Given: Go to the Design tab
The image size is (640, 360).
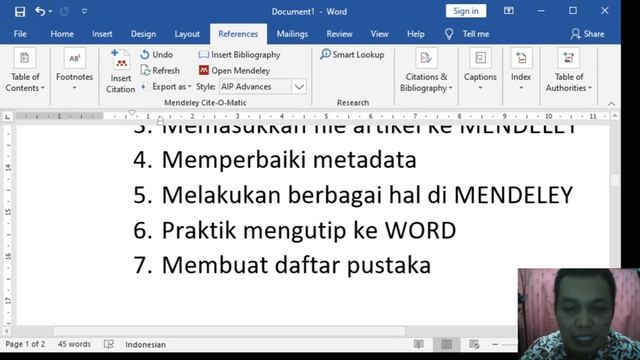Looking at the screenshot, I should click(143, 34).
